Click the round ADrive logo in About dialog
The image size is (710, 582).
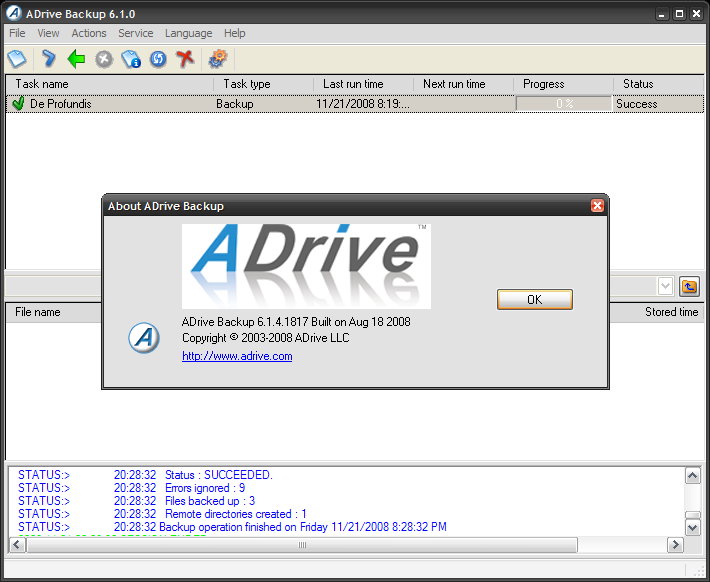pos(144,338)
